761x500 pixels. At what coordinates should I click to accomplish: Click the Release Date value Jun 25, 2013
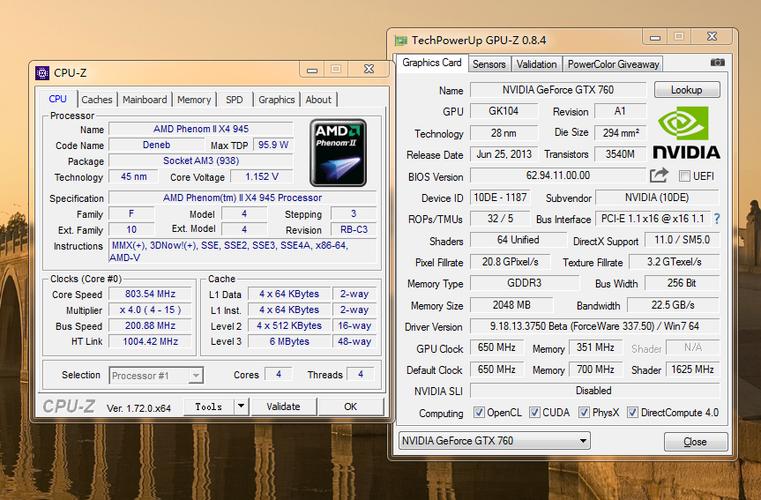(x=504, y=154)
